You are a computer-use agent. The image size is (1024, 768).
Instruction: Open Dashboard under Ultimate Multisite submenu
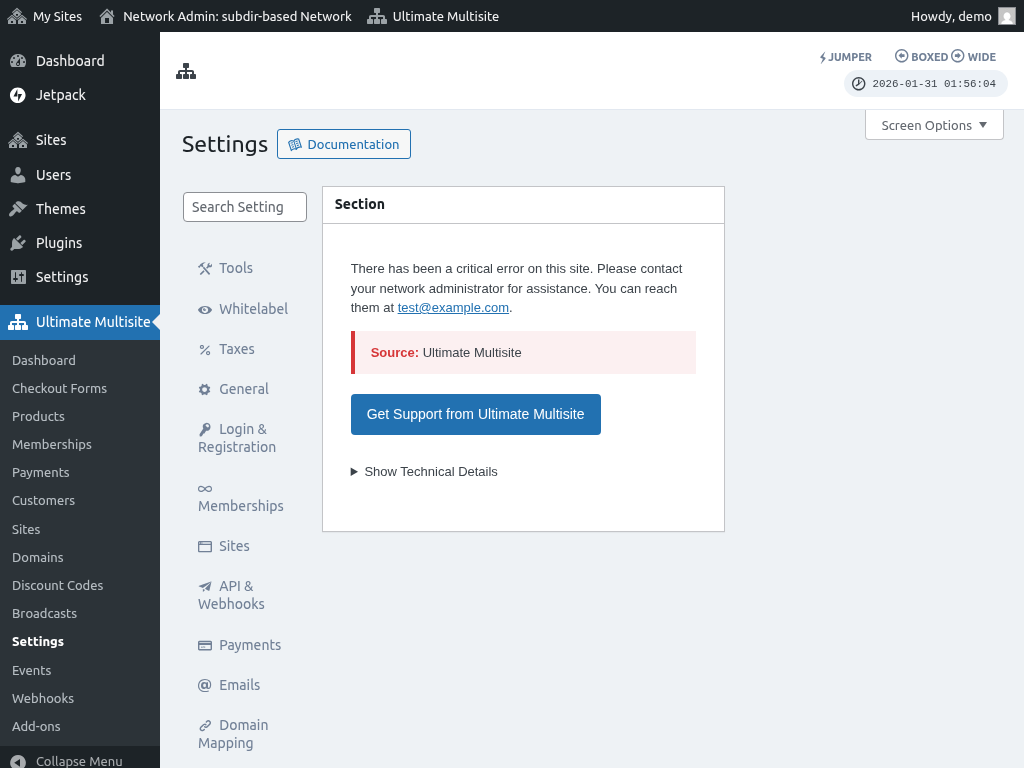click(x=44, y=360)
